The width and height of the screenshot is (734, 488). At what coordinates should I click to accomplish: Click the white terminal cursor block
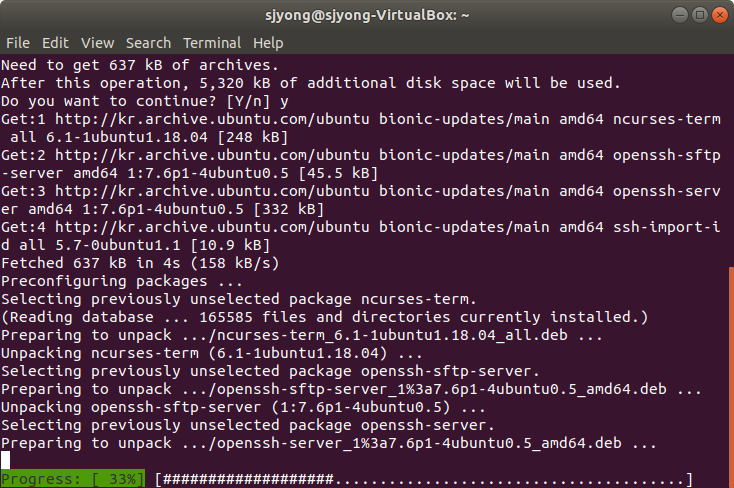pos(5,460)
